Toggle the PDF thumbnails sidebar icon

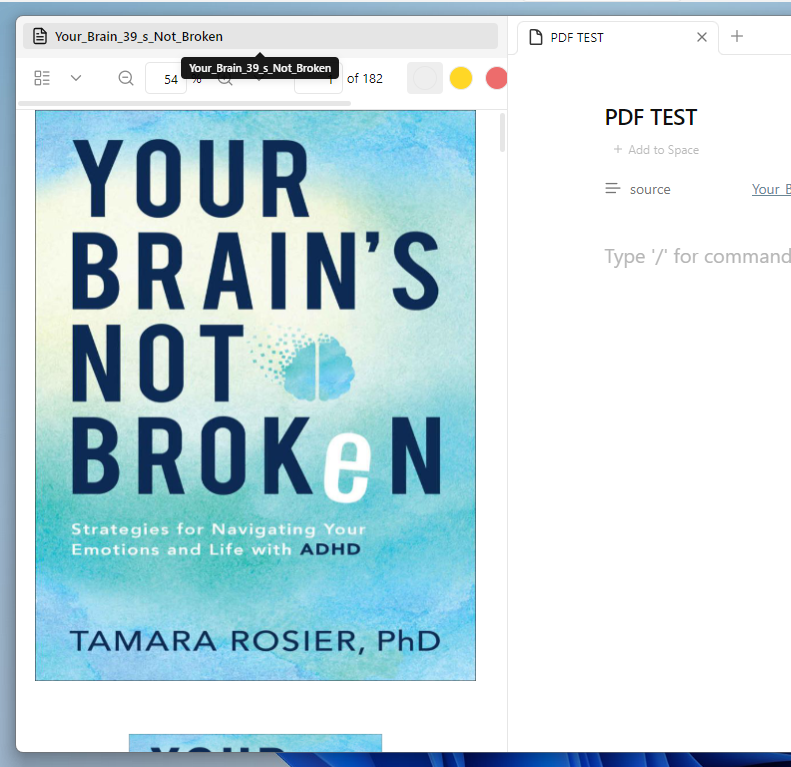click(42, 78)
